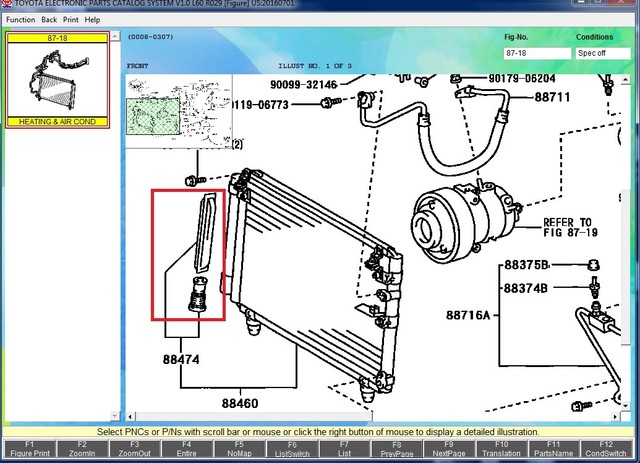Select the 87-18 Heating & Air Cond thumbnail
The width and height of the screenshot is (640, 463).
click(x=58, y=80)
